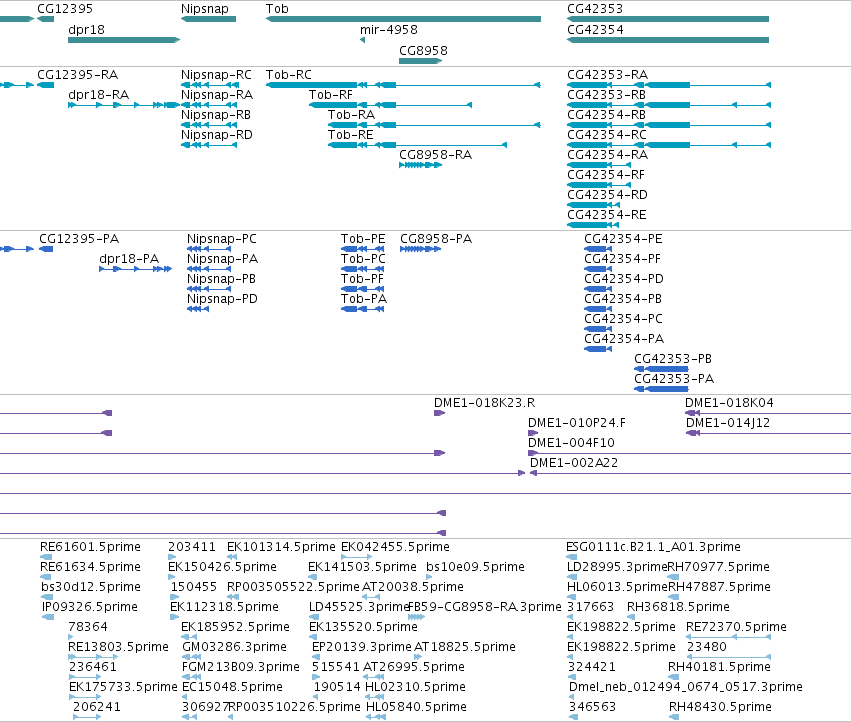Image resolution: width=851 pixels, height=722 pixels.
Task: Click the CG12395 gene label
Action: (x=65, y=9)
